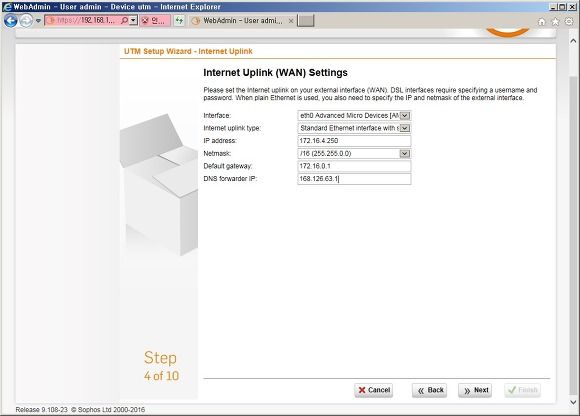
Task: Click the vertical scrollbar thumb
Action: (x=573, y=237)
